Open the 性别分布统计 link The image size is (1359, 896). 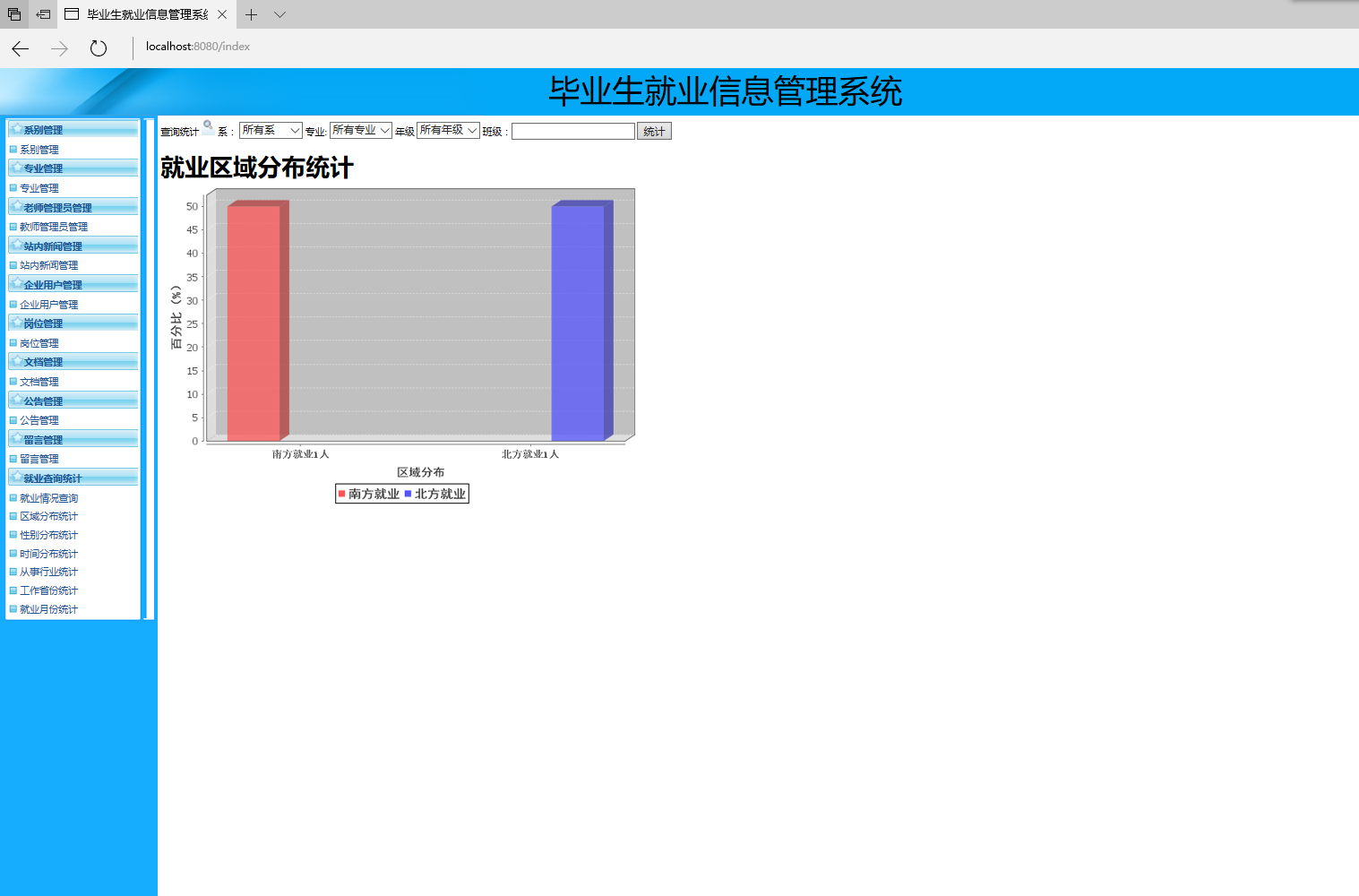tap(49, 535)
